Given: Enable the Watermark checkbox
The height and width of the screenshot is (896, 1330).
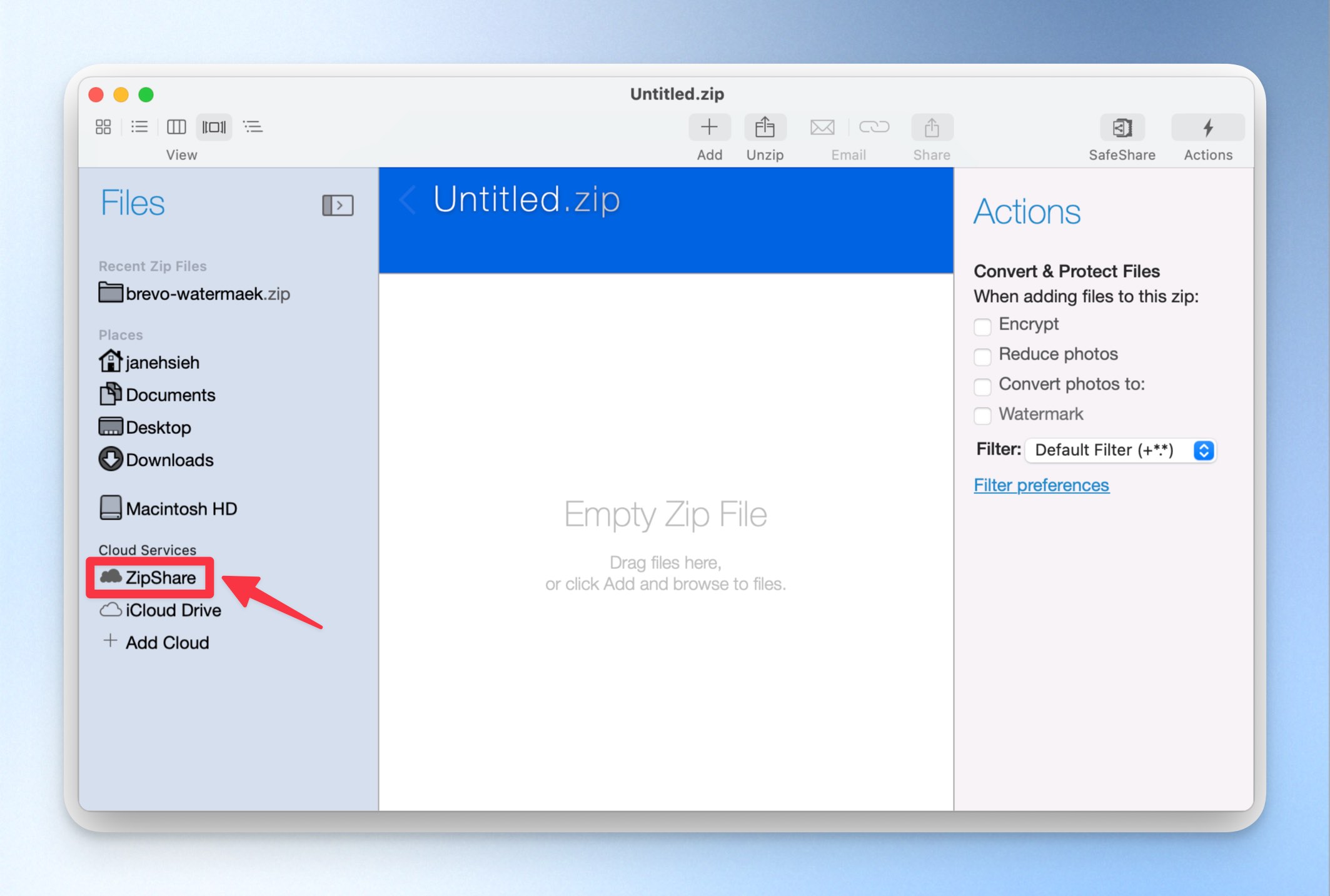Looking at the screenshot, I should (982, 415).
